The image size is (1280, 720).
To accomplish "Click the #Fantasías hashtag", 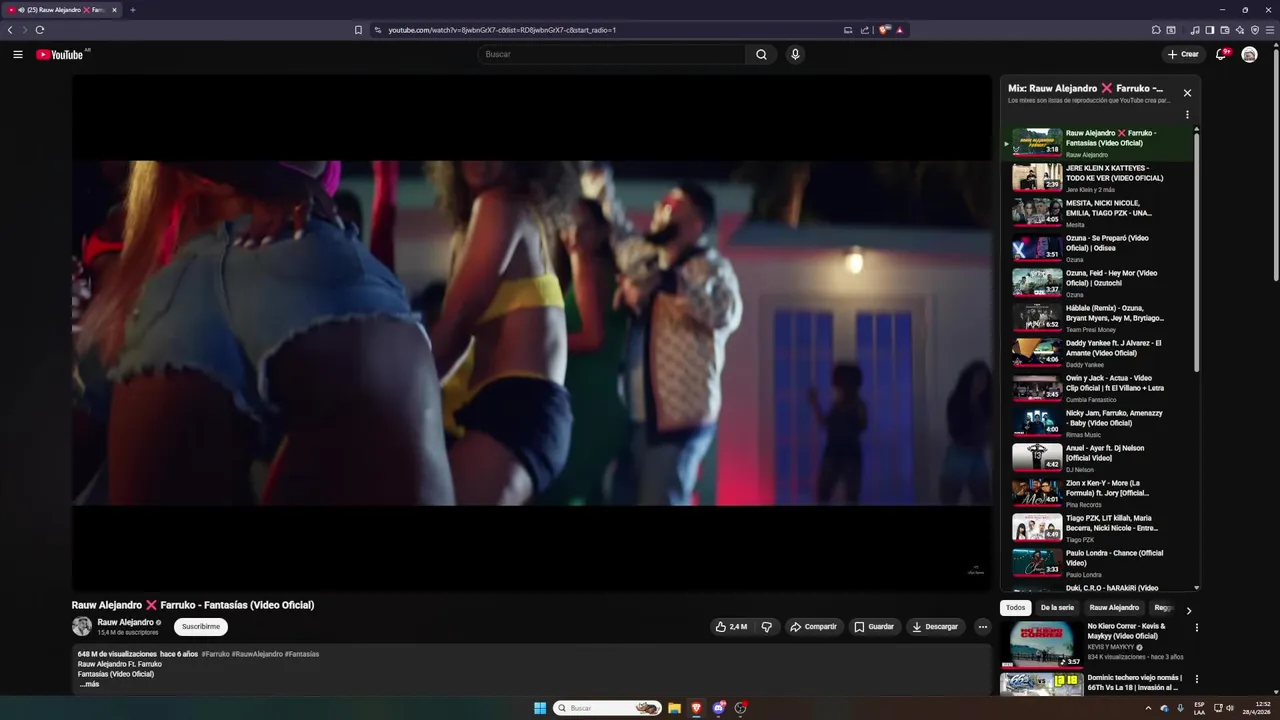I will tap(302, 654).
